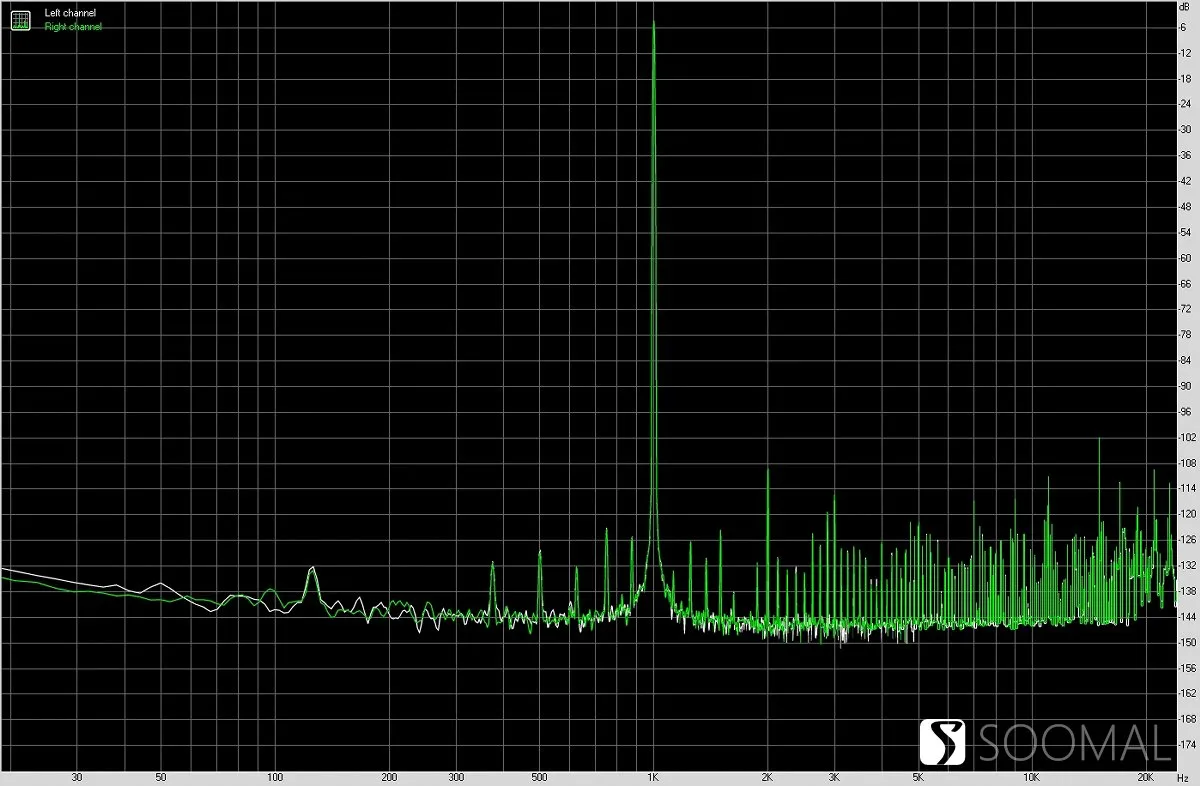Click the -84 dB amplitude axis label

click(1185, 360)
